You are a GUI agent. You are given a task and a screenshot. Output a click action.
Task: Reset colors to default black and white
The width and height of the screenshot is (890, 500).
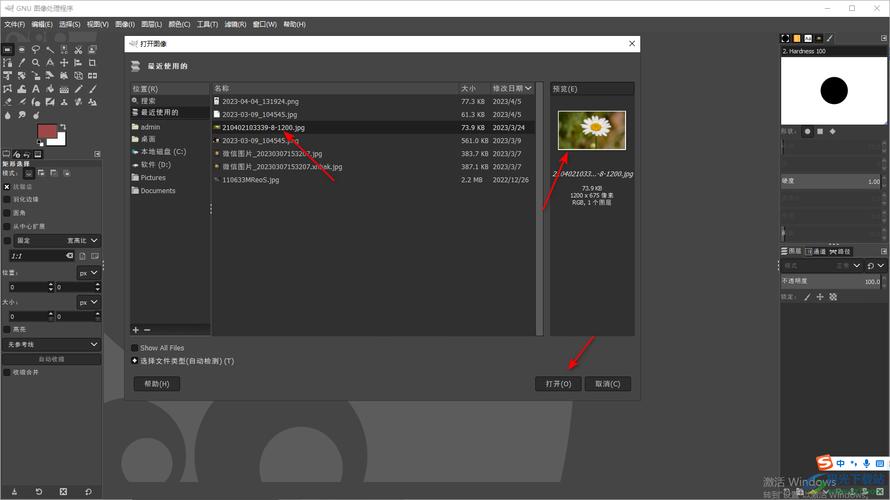click(40, 143)
